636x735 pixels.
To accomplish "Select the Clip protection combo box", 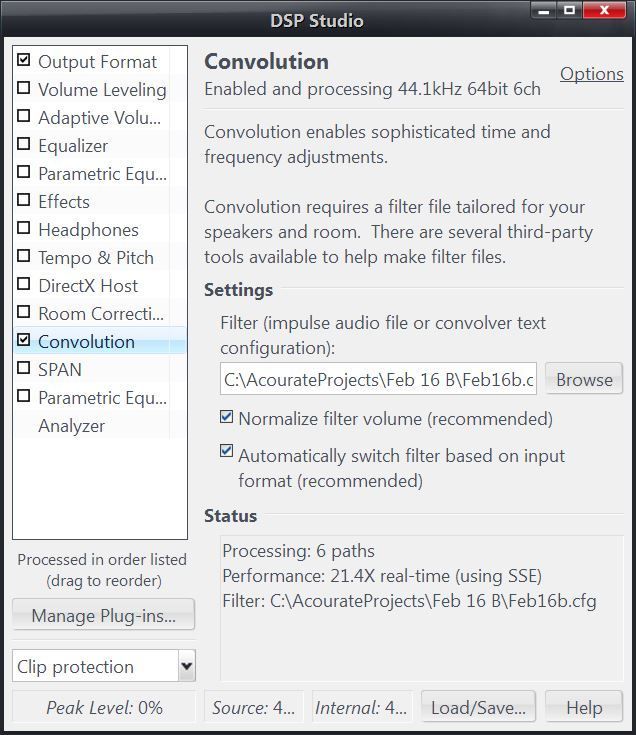I will (x=104, y=666).
